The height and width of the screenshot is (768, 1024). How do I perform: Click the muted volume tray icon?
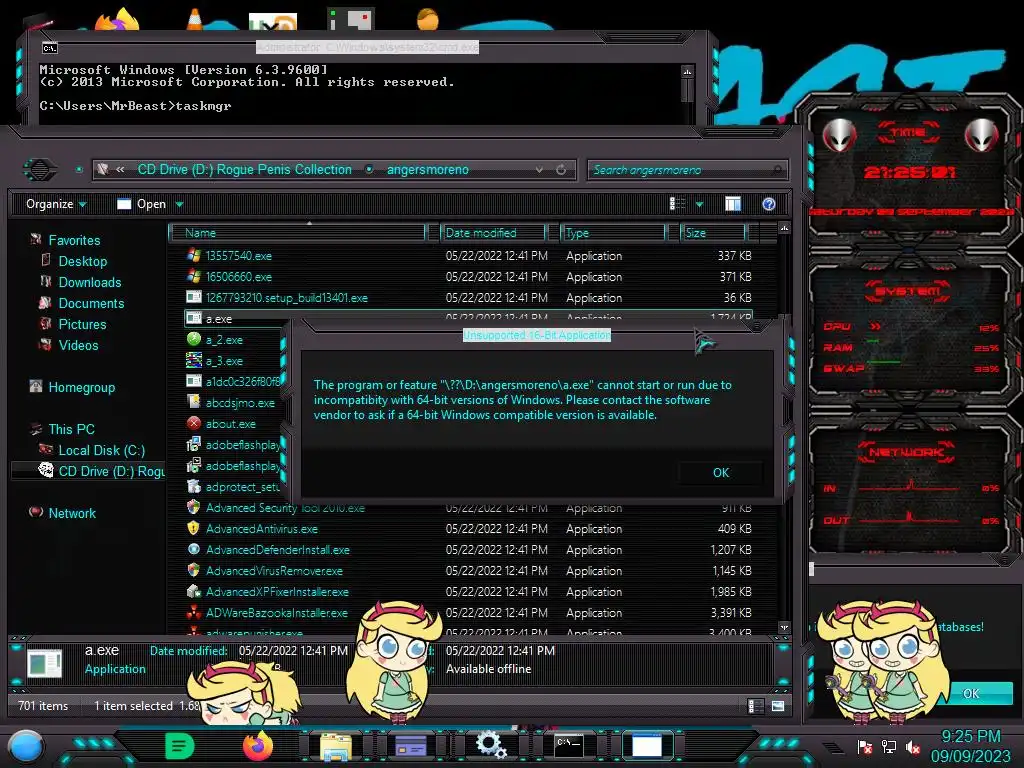pyautogui.click(x=913, y=747)
